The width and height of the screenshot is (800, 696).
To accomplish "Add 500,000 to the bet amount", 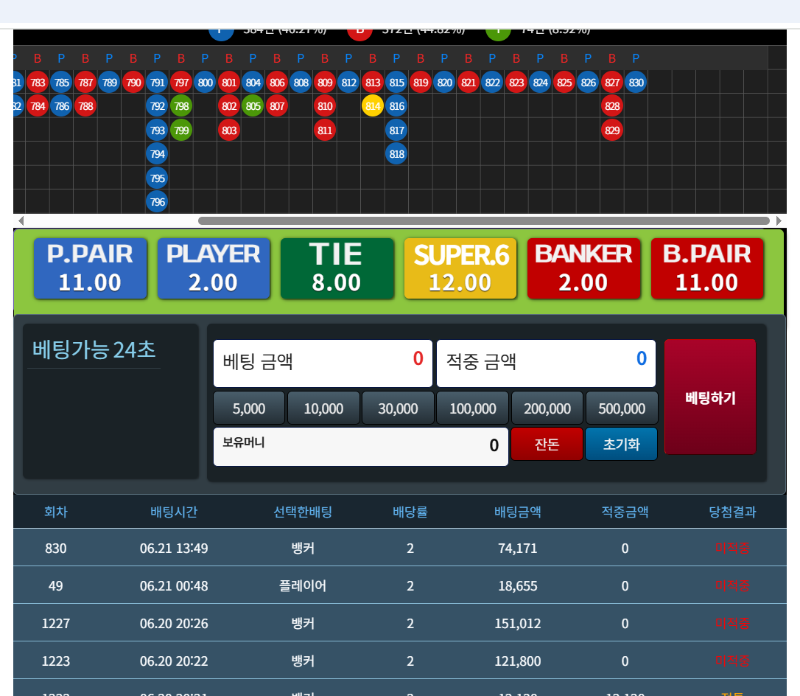I will (621, 408).
